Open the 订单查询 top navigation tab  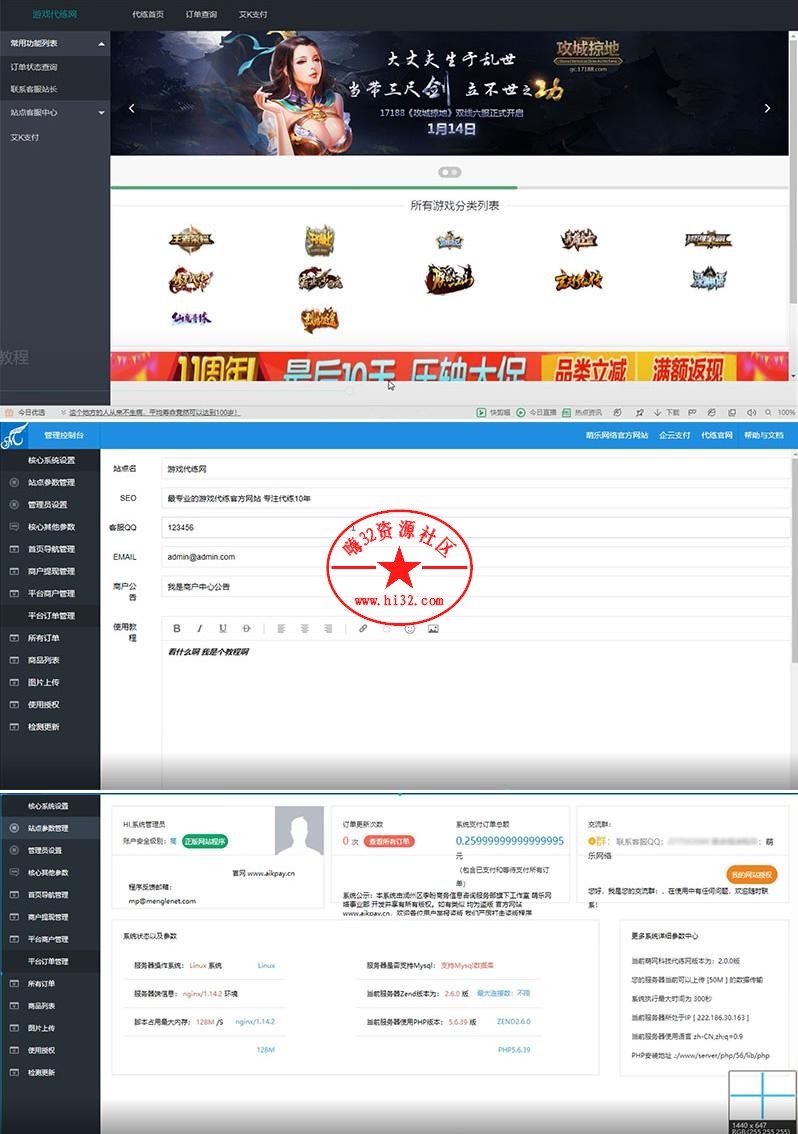tap(201, 15)
